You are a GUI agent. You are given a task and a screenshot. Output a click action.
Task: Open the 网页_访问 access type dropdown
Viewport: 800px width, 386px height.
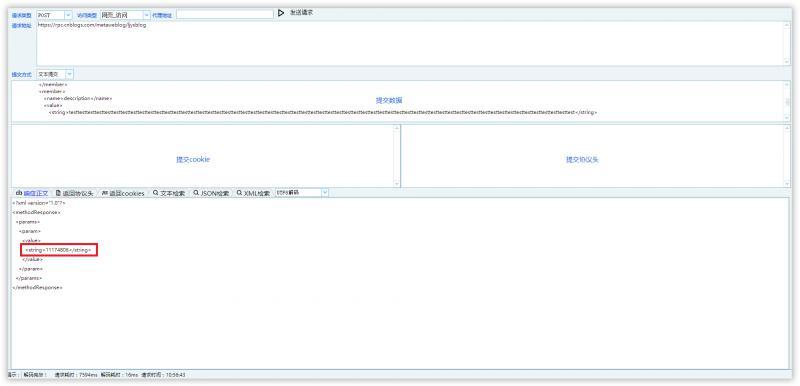(x=126, y=15)
